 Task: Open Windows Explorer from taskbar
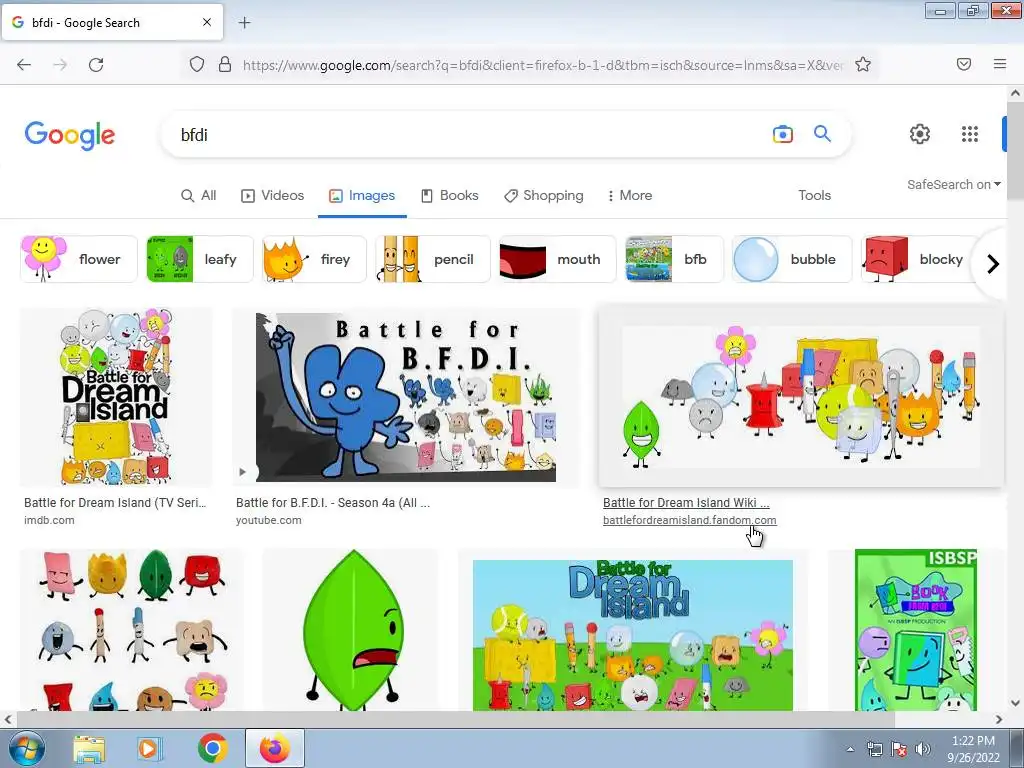point(89,748)
